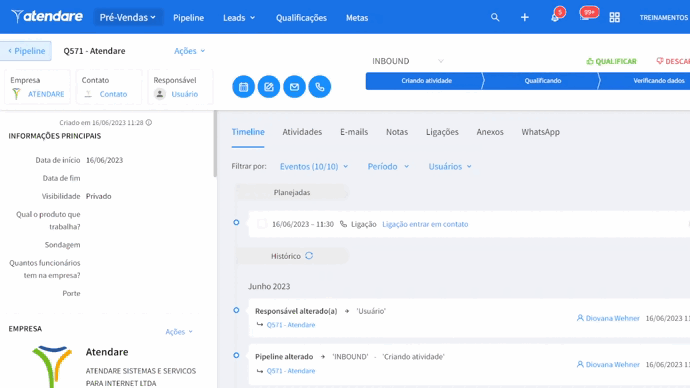
Task: Switch to the WhatsApp tab
Action: 540,132
